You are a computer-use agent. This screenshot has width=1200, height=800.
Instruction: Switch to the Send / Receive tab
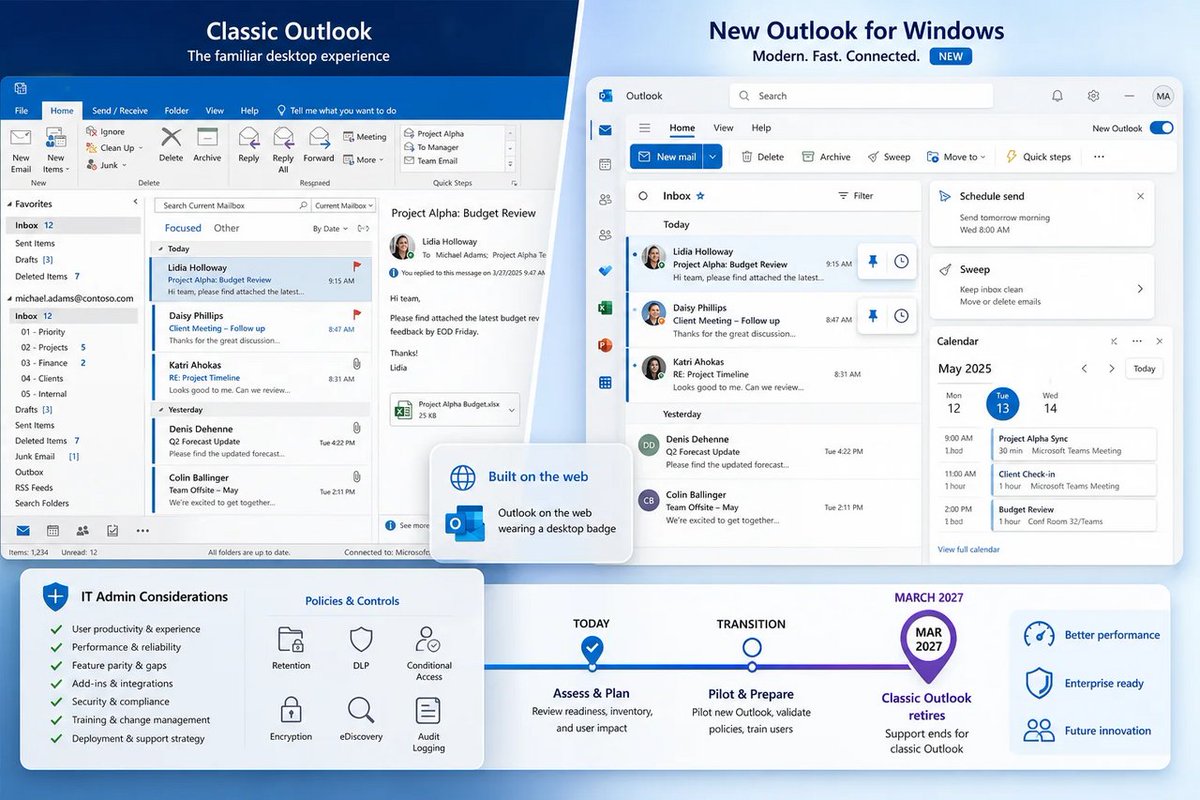point(119,110)
